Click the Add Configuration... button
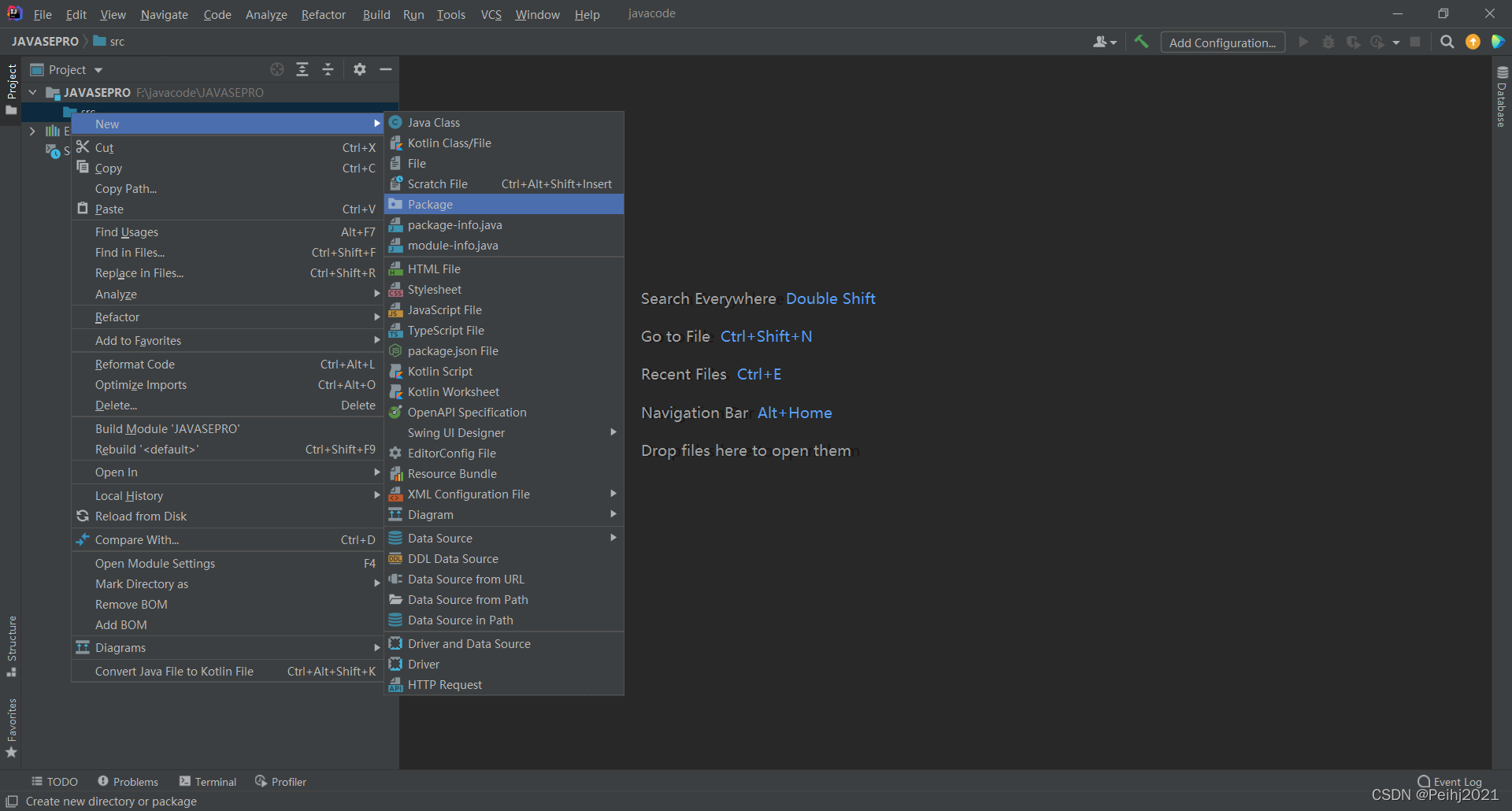Screen dimensions: 1512x811 1222,43
